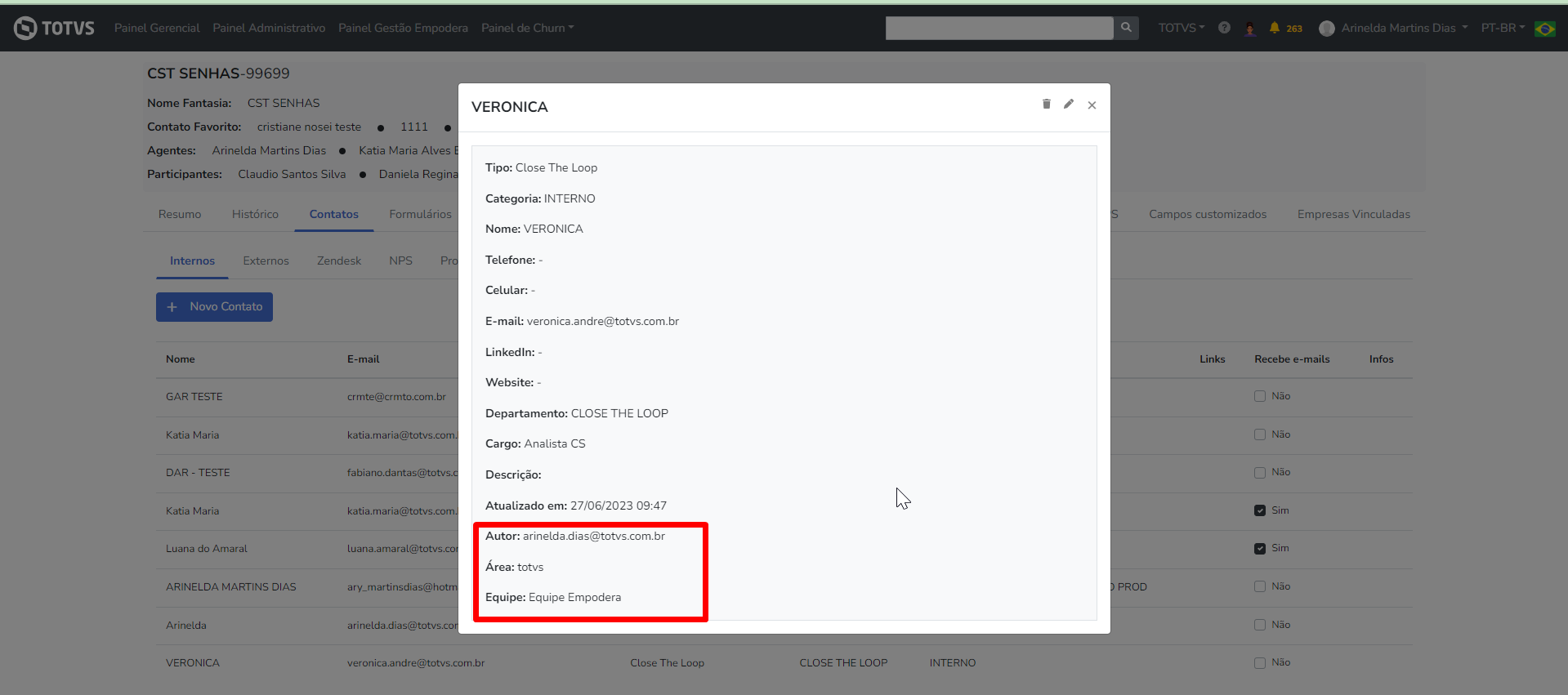This screenshot has width=1568, height=695.
Task: Click the Atualizado em 27/06/2023 09:47 line
Action: pos(576,506)
